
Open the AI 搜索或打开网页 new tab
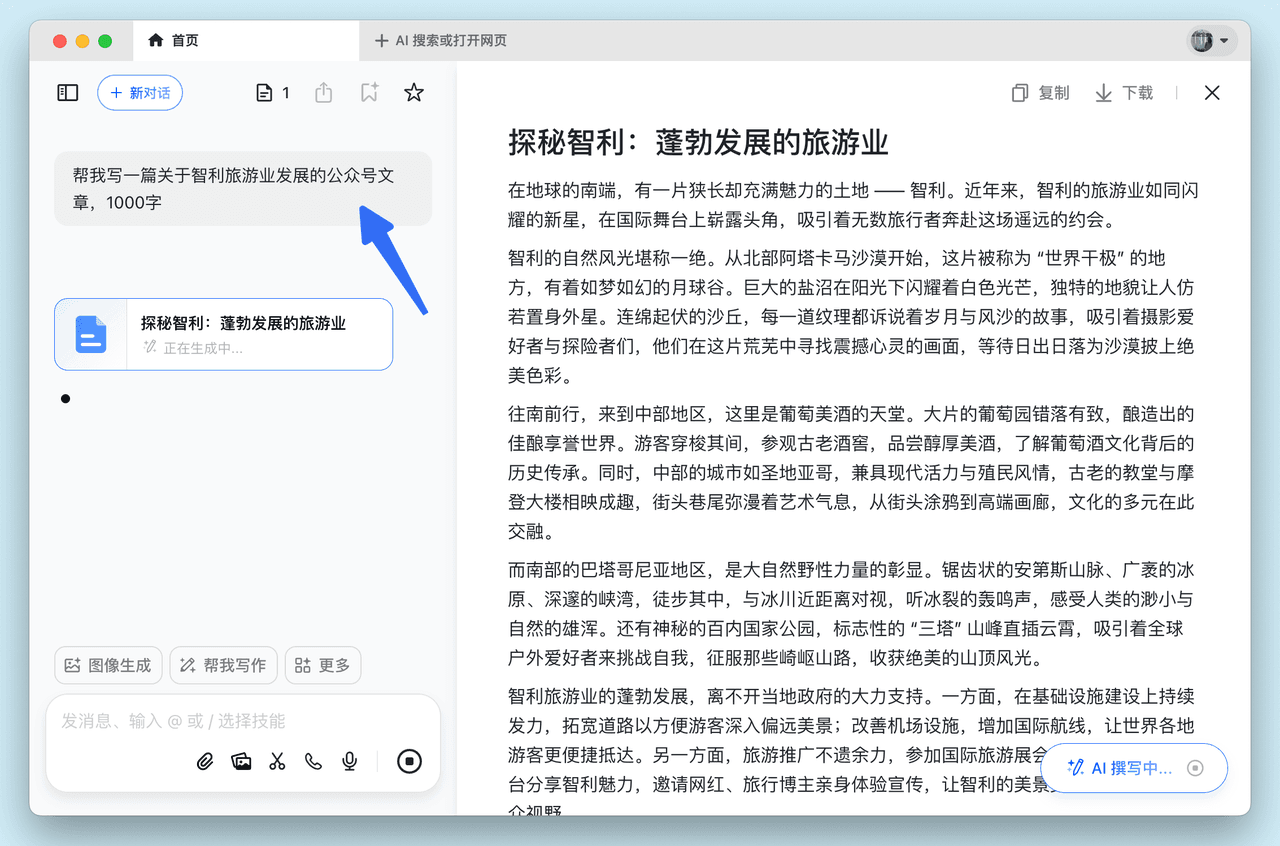(x=441, y=41)
